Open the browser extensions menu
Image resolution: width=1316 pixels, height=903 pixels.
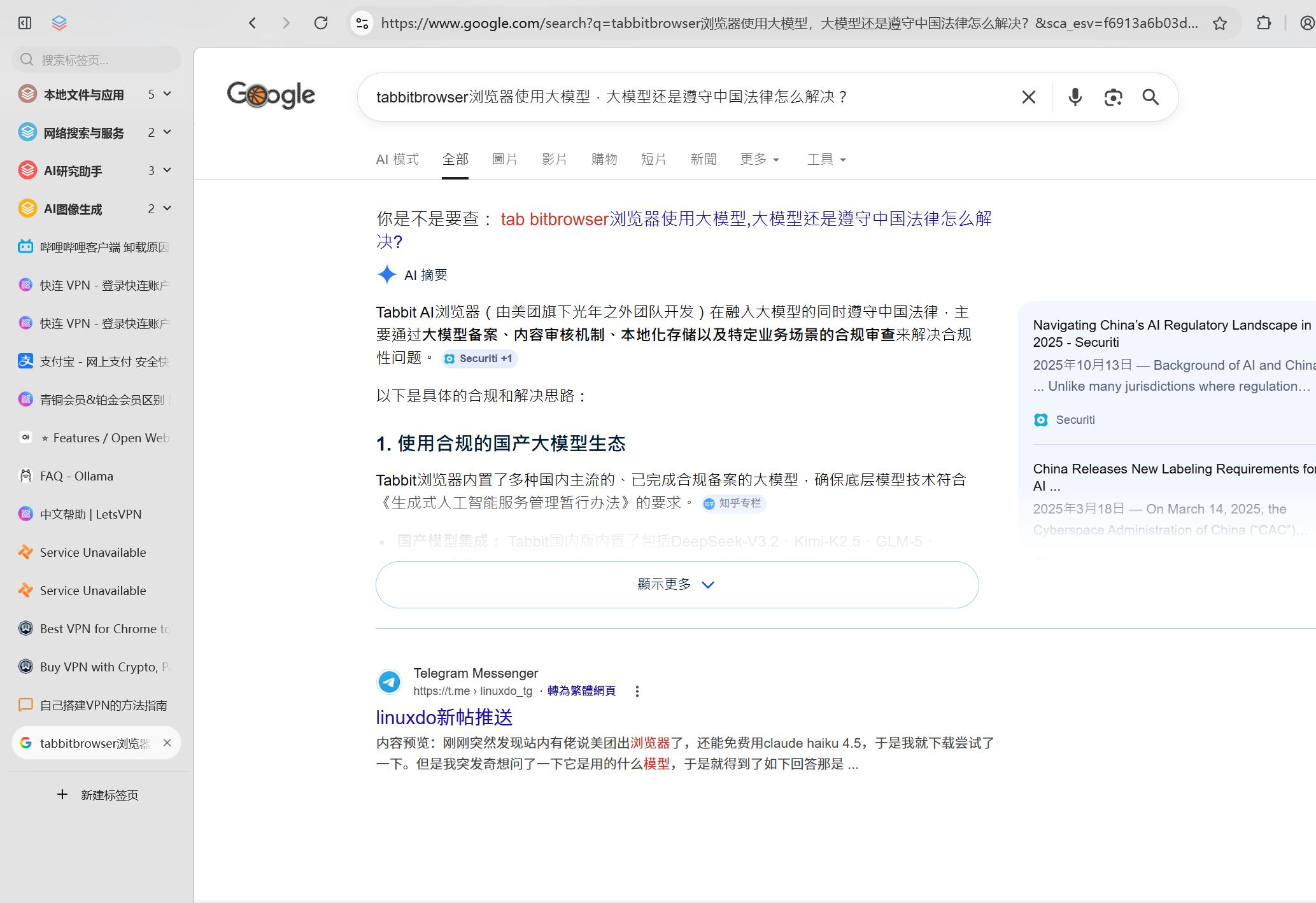1263,23
